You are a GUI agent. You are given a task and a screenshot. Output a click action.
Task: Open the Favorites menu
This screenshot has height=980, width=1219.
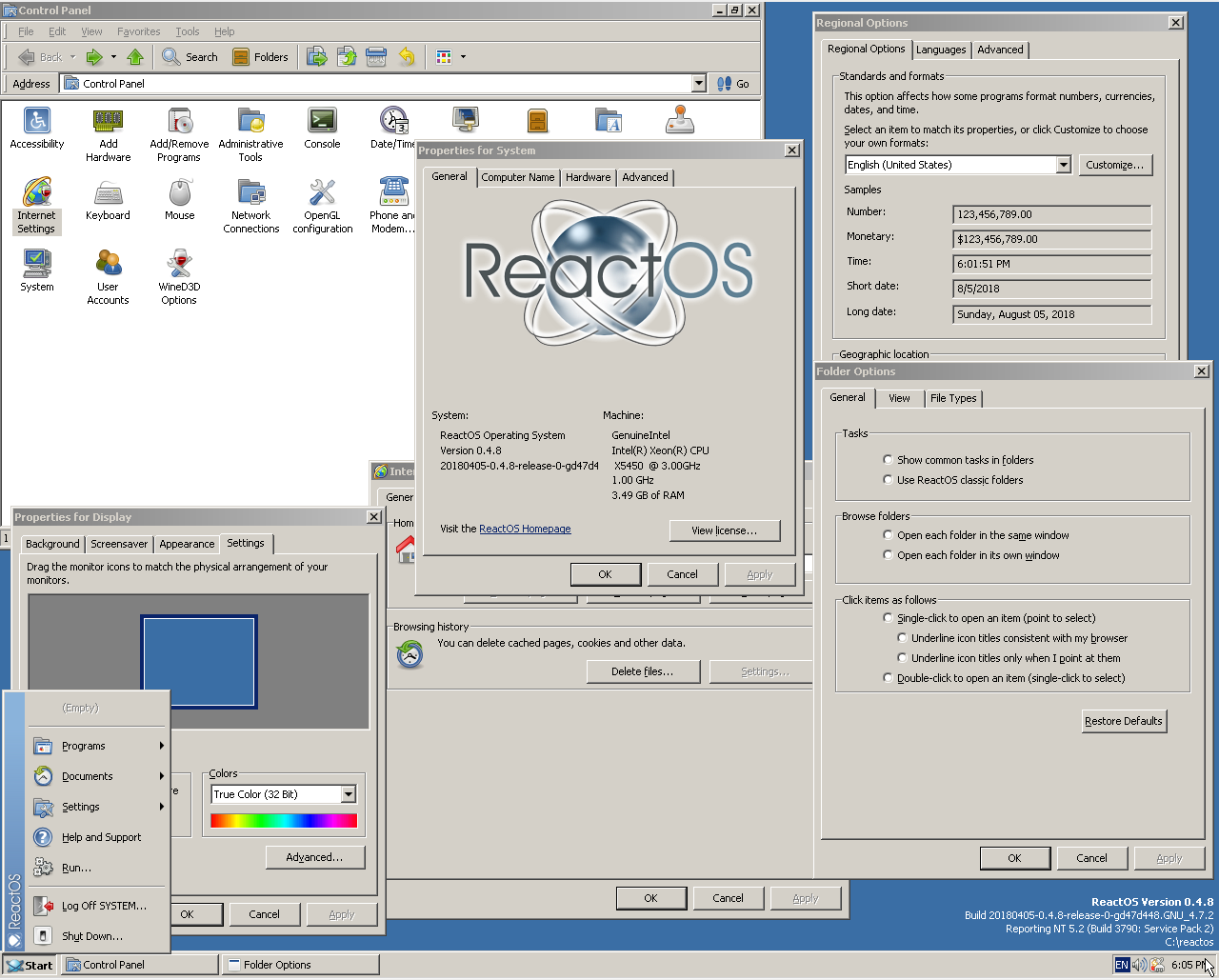[138, 31]
